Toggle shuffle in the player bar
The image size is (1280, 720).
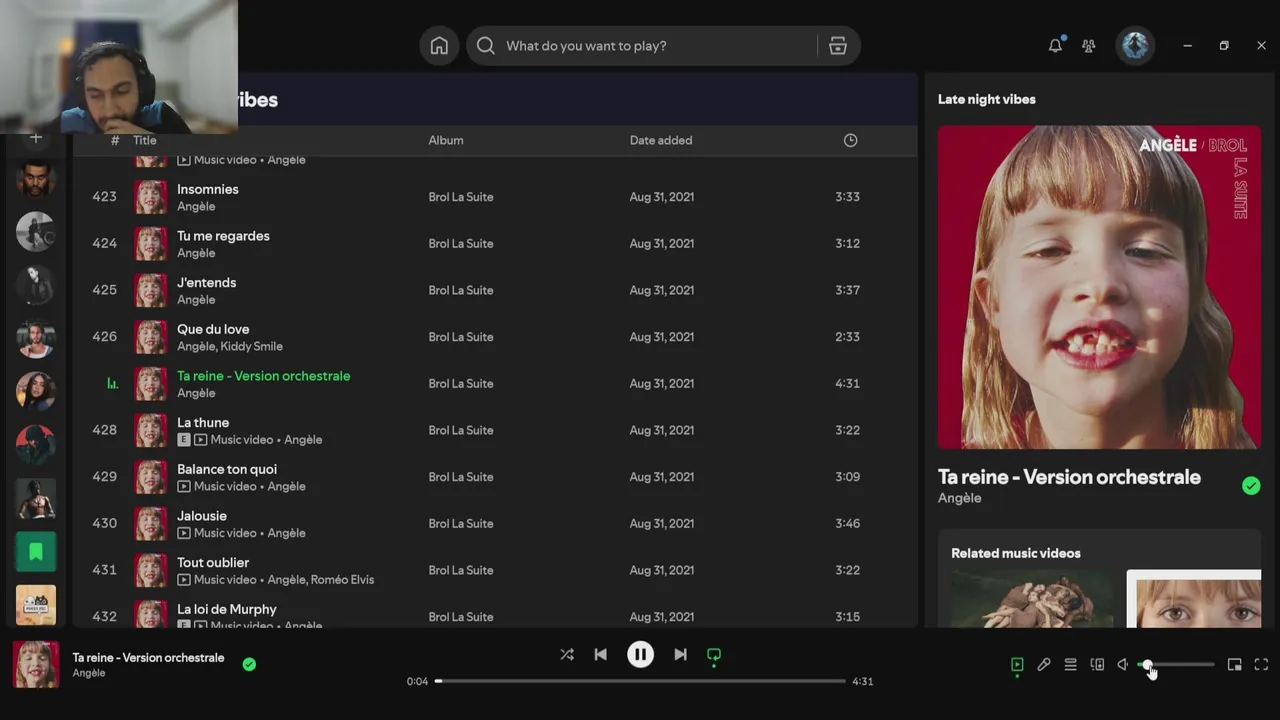coord(567,655)
